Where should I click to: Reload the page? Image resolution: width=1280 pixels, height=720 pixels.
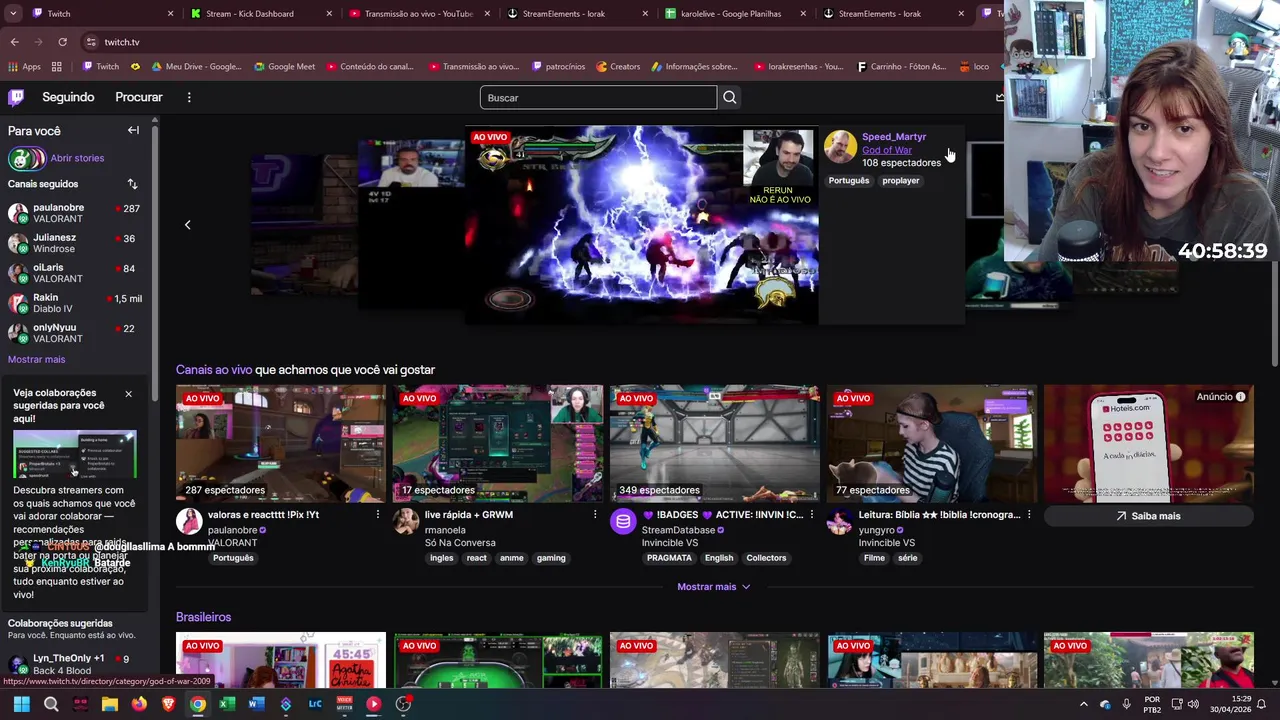(x=62, y=42)
